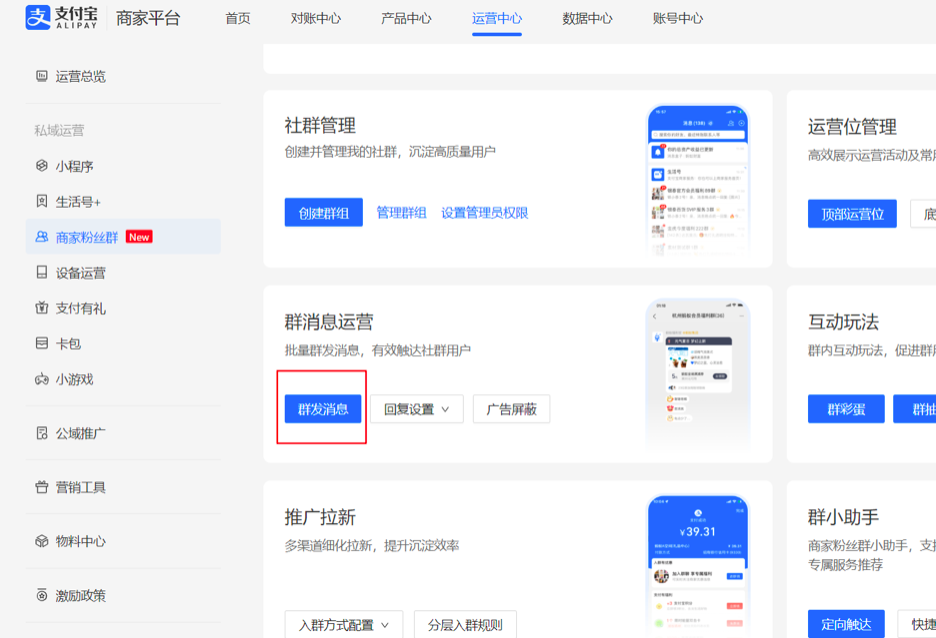Screen dimensions: 936x638
Task: Switch to the 数据中心 tab
Action: click(x=587, y=18)
